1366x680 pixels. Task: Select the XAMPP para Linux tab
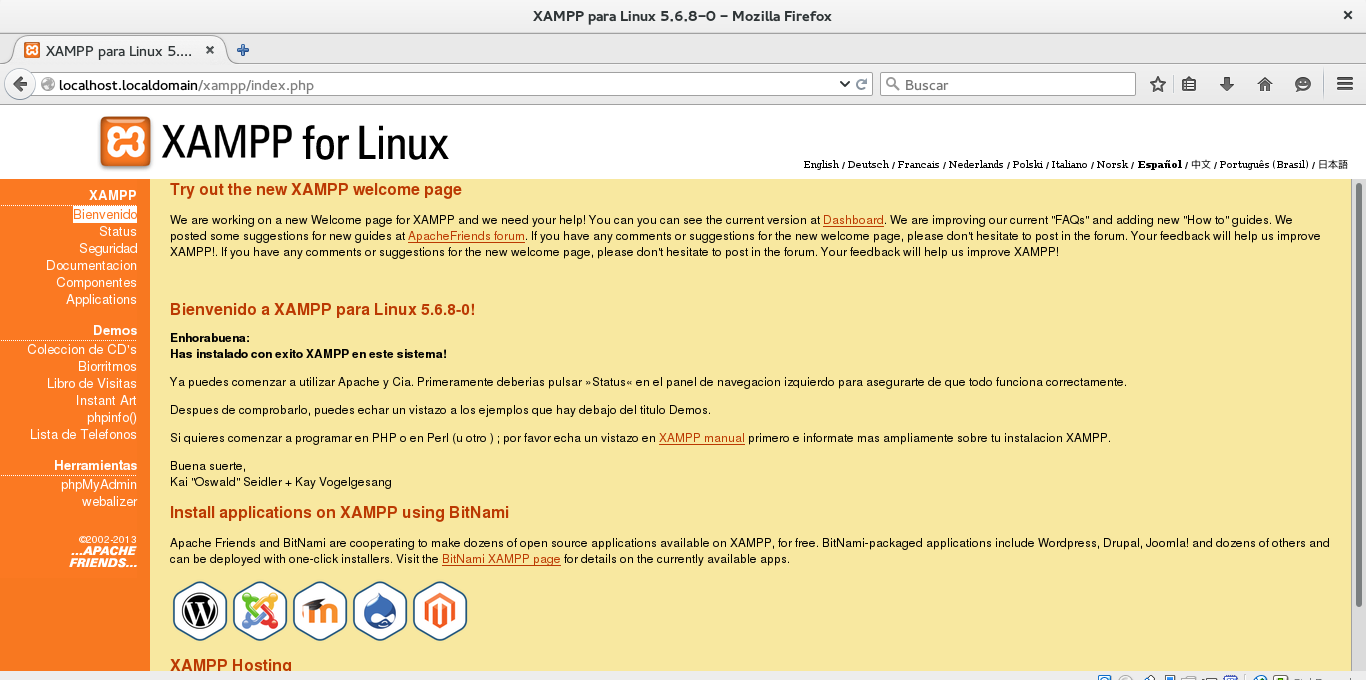[x=120, y=50]
